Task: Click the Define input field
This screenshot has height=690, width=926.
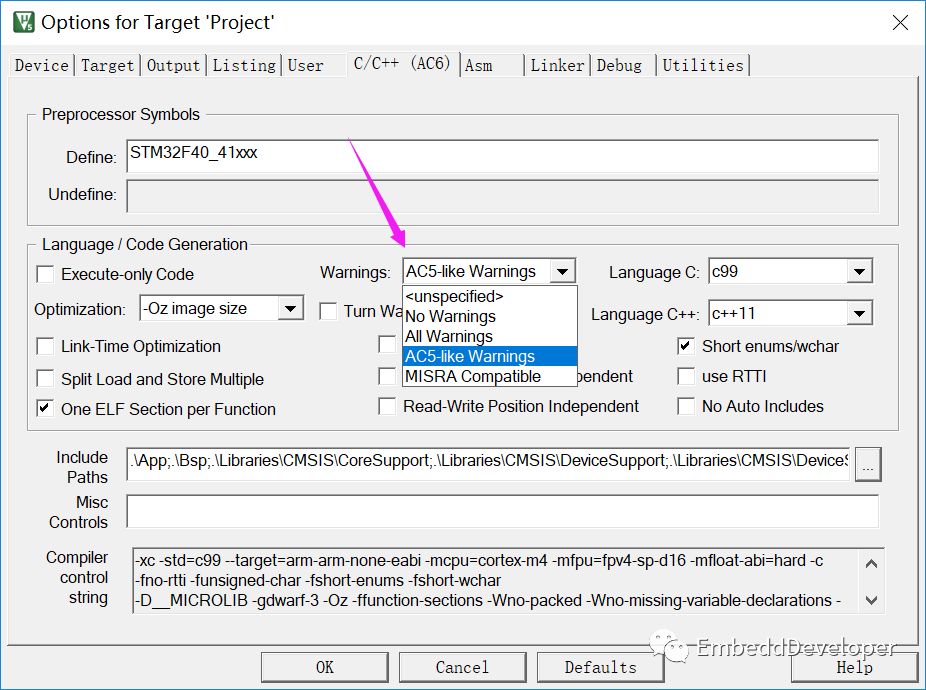Action: [502, 156]
